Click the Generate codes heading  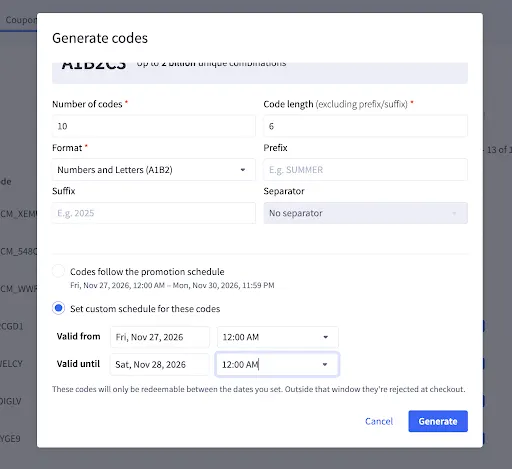click(100, 38)
